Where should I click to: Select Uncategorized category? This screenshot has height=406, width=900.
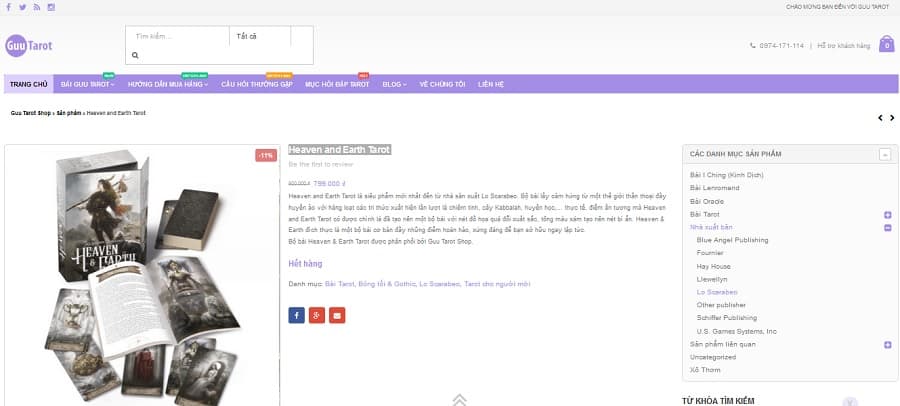click(x=713, y=357)
